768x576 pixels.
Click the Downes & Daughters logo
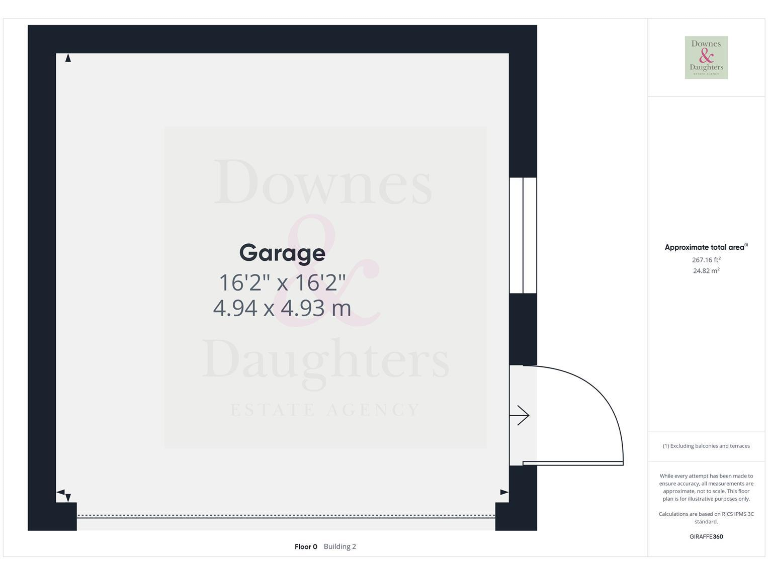[x=706, y=58]
